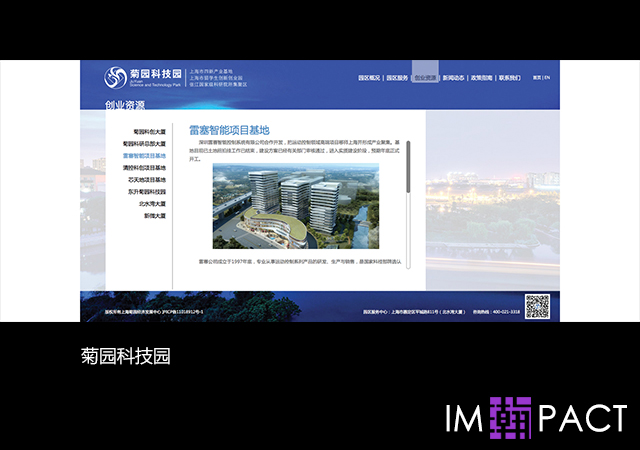640x450 pixels.
Task: Select 菊园科研总部大厦 in the sidebar
Action: (144, 144)
